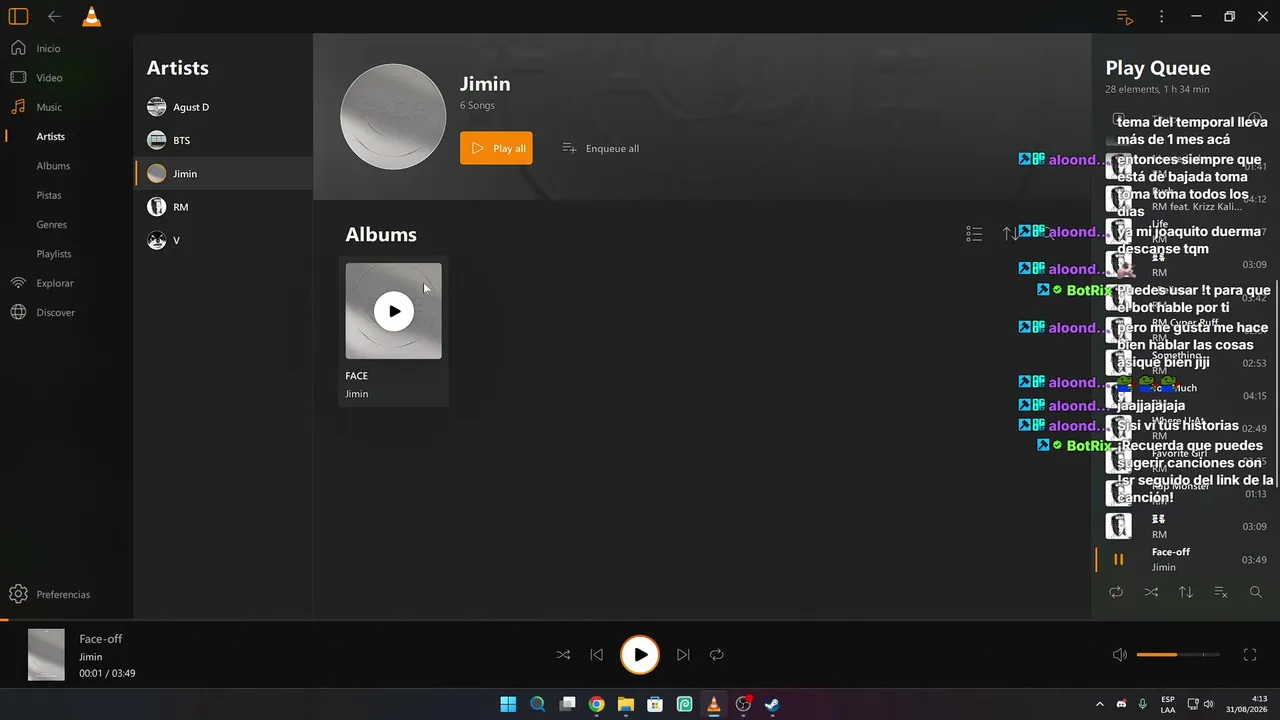The image size is (1280, 720).
Task: Adjust the volume slider
Action: [x=1178, y=655]
